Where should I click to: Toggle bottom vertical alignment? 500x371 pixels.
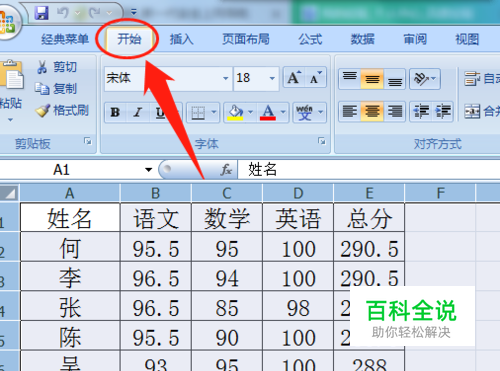coord(394,79)
